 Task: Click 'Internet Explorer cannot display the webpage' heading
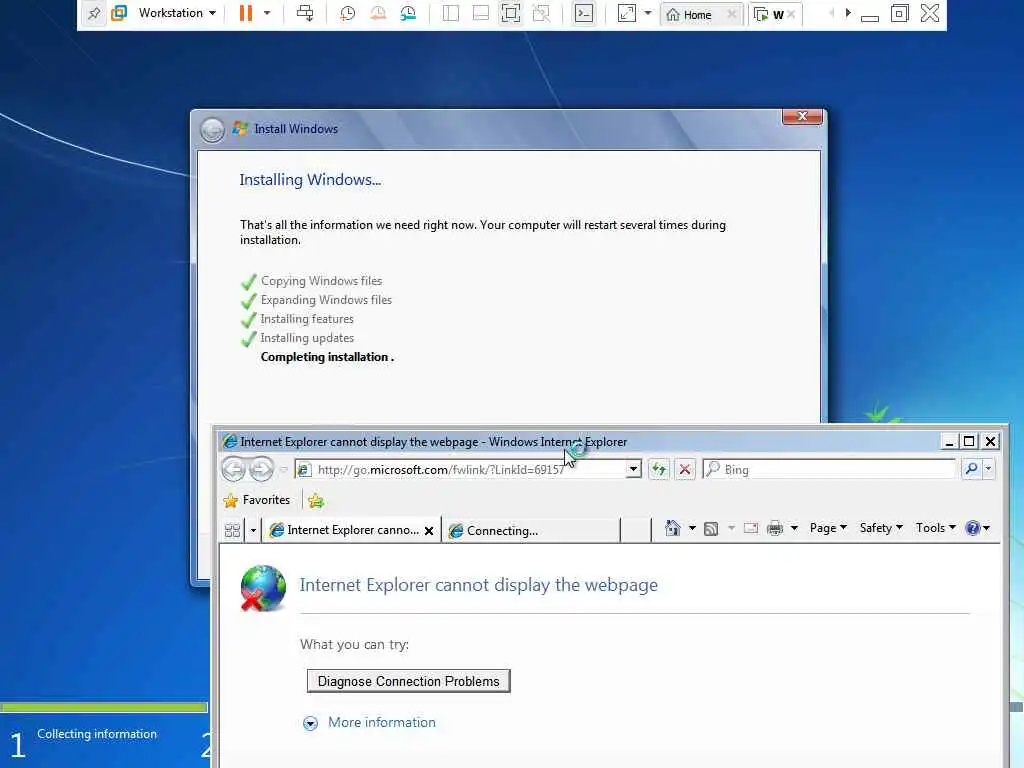[479, 585]
